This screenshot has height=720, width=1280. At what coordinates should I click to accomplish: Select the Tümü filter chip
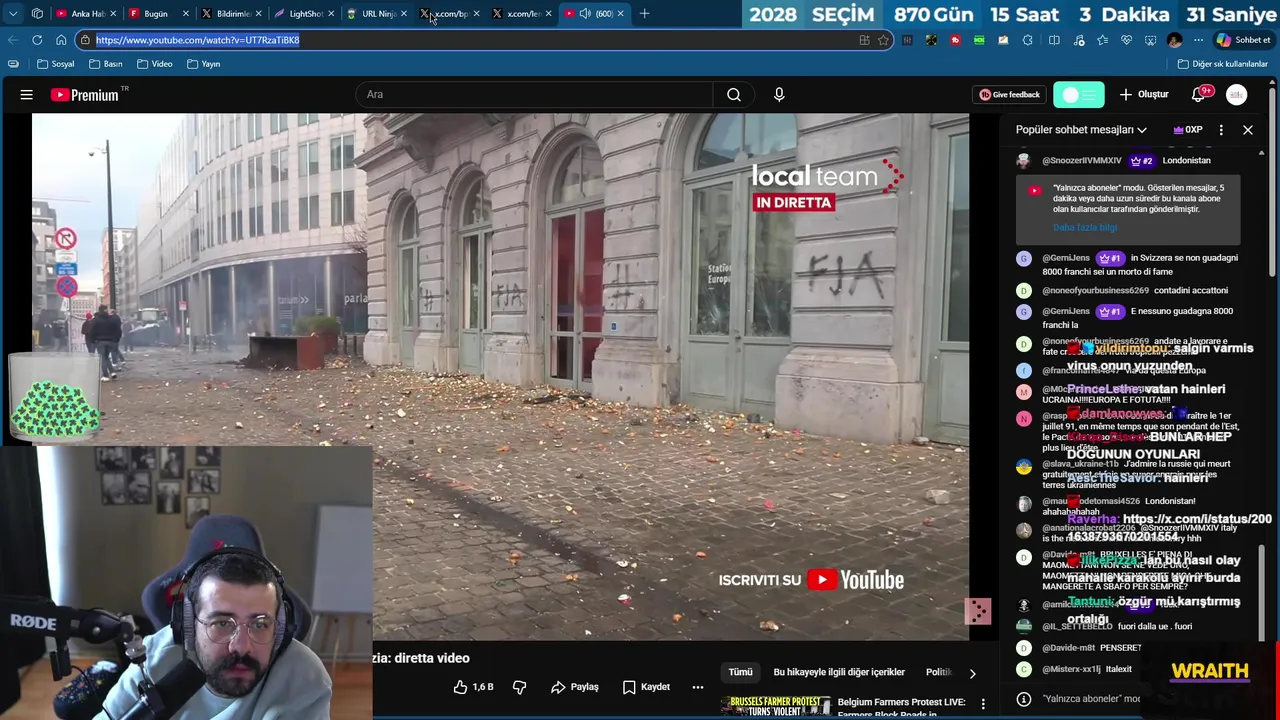740,672
